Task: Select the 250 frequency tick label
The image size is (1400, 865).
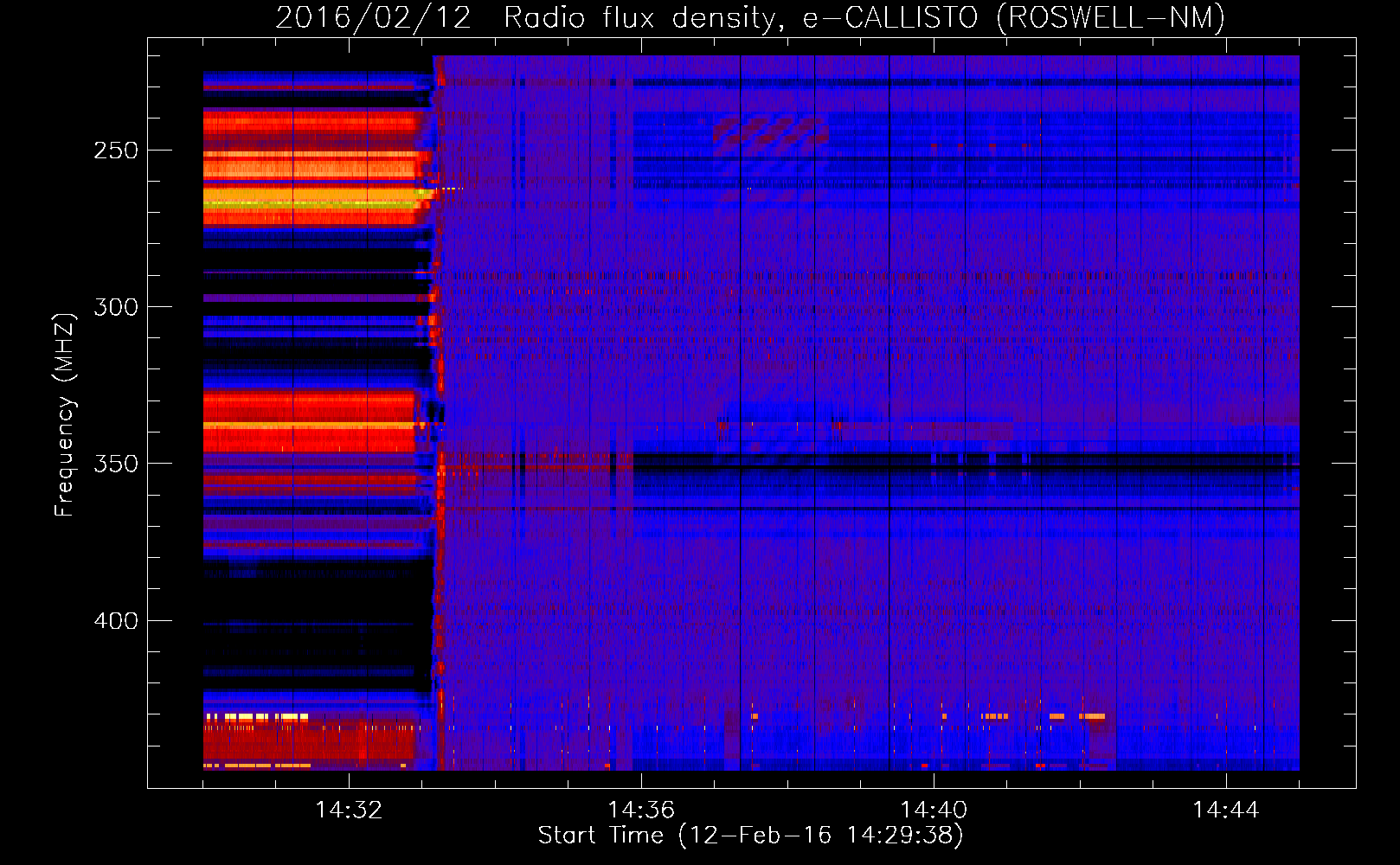Action: point(116,151)
